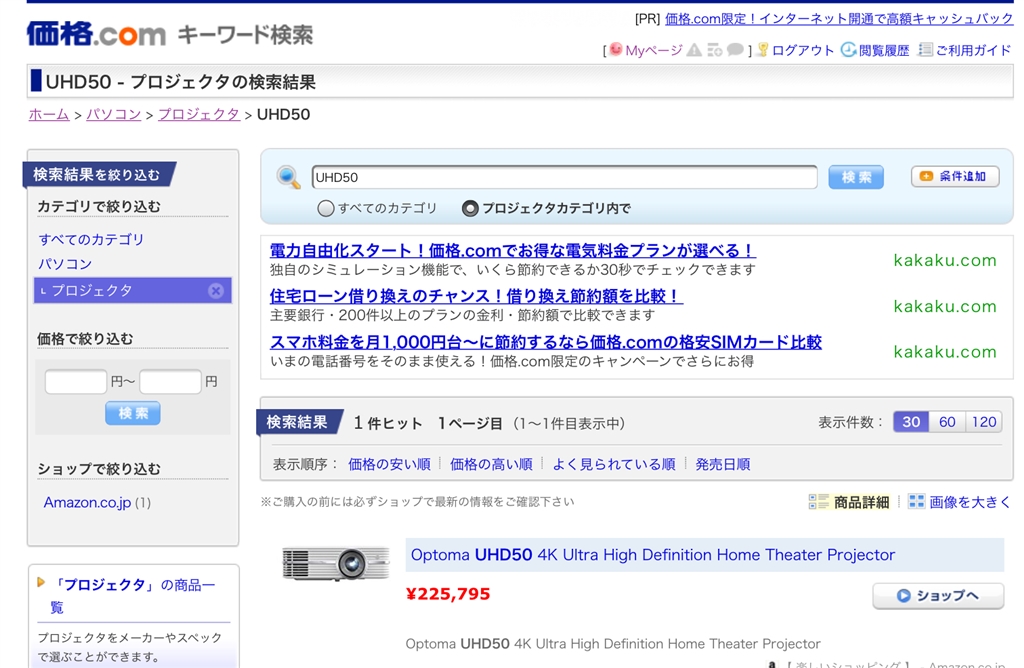Viewport: 1024px width, 668px height.
Task: Sort by よく見られている順
Action: pos(614,464)
